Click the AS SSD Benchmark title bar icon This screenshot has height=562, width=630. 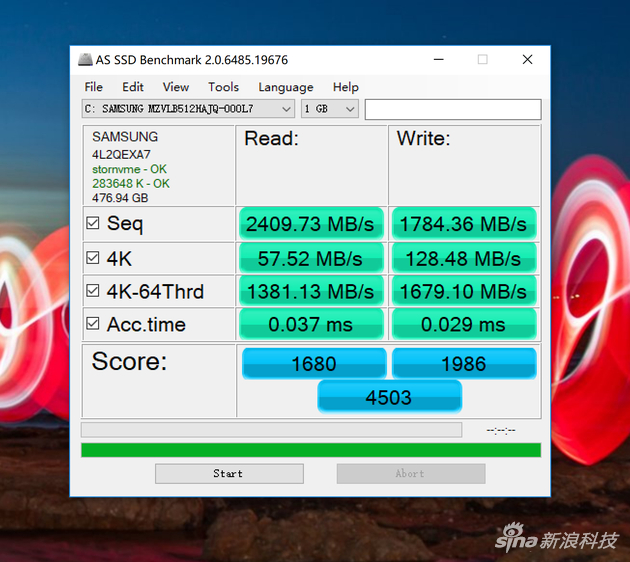tap(85, 60)
